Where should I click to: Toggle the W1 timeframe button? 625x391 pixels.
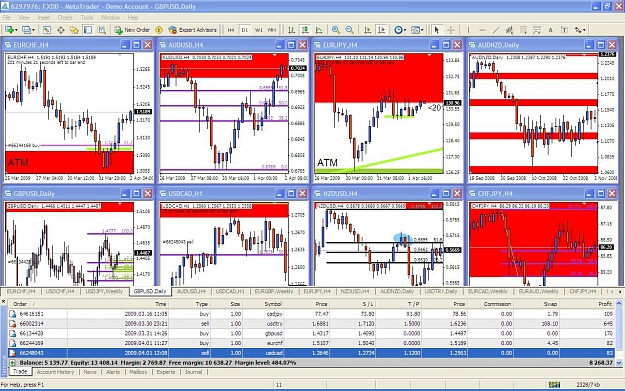coord(259,30)
